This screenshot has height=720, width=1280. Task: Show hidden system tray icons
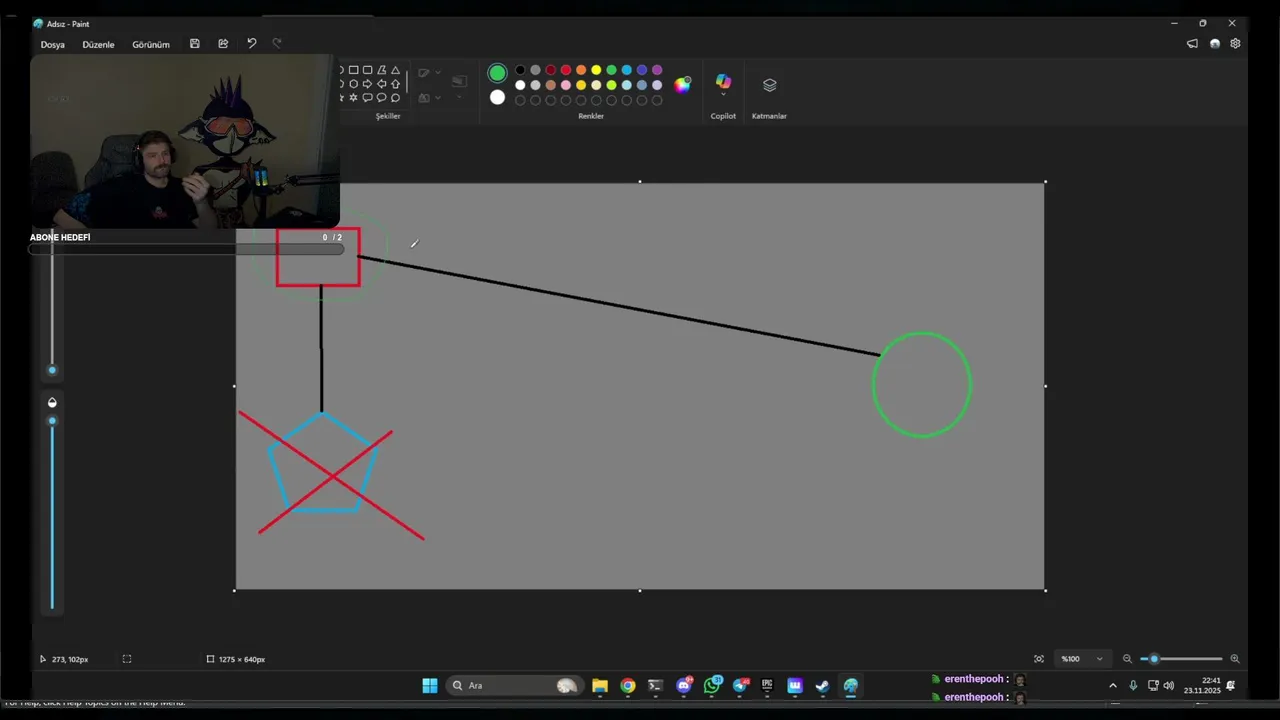1113,686
